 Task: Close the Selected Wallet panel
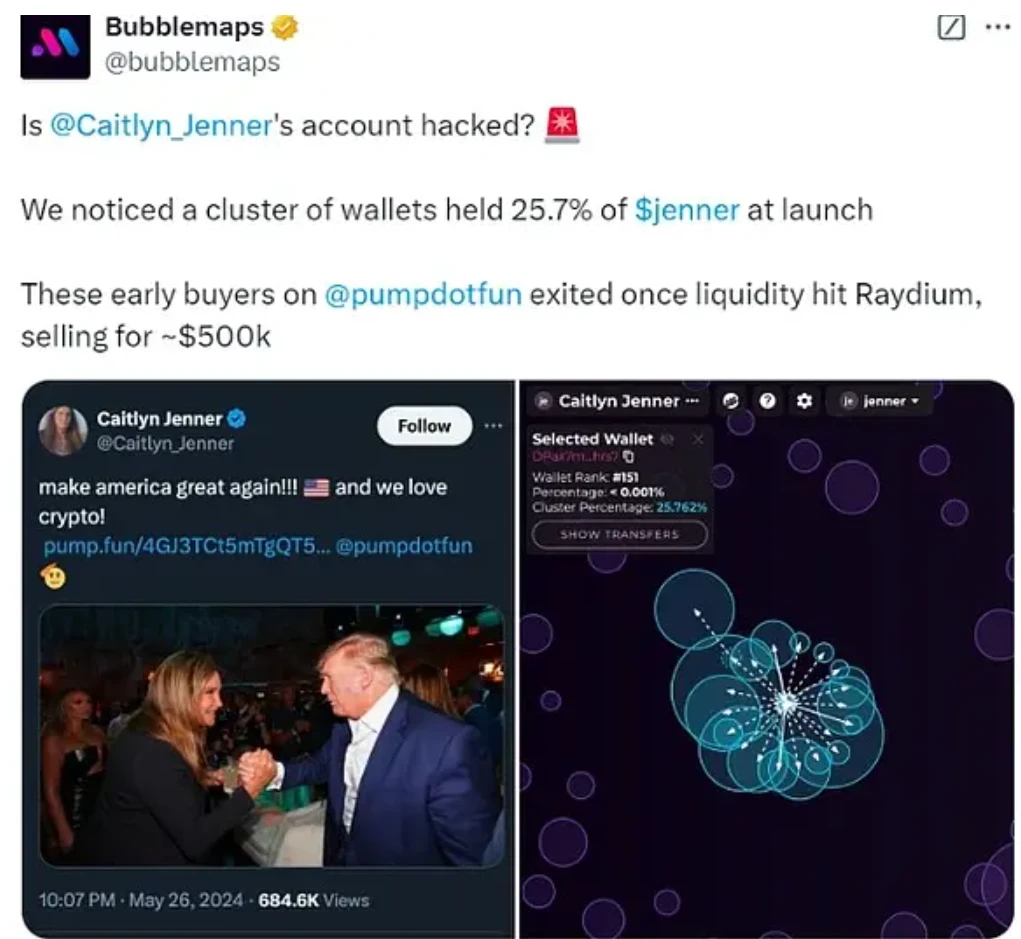[x=698, y=439]
